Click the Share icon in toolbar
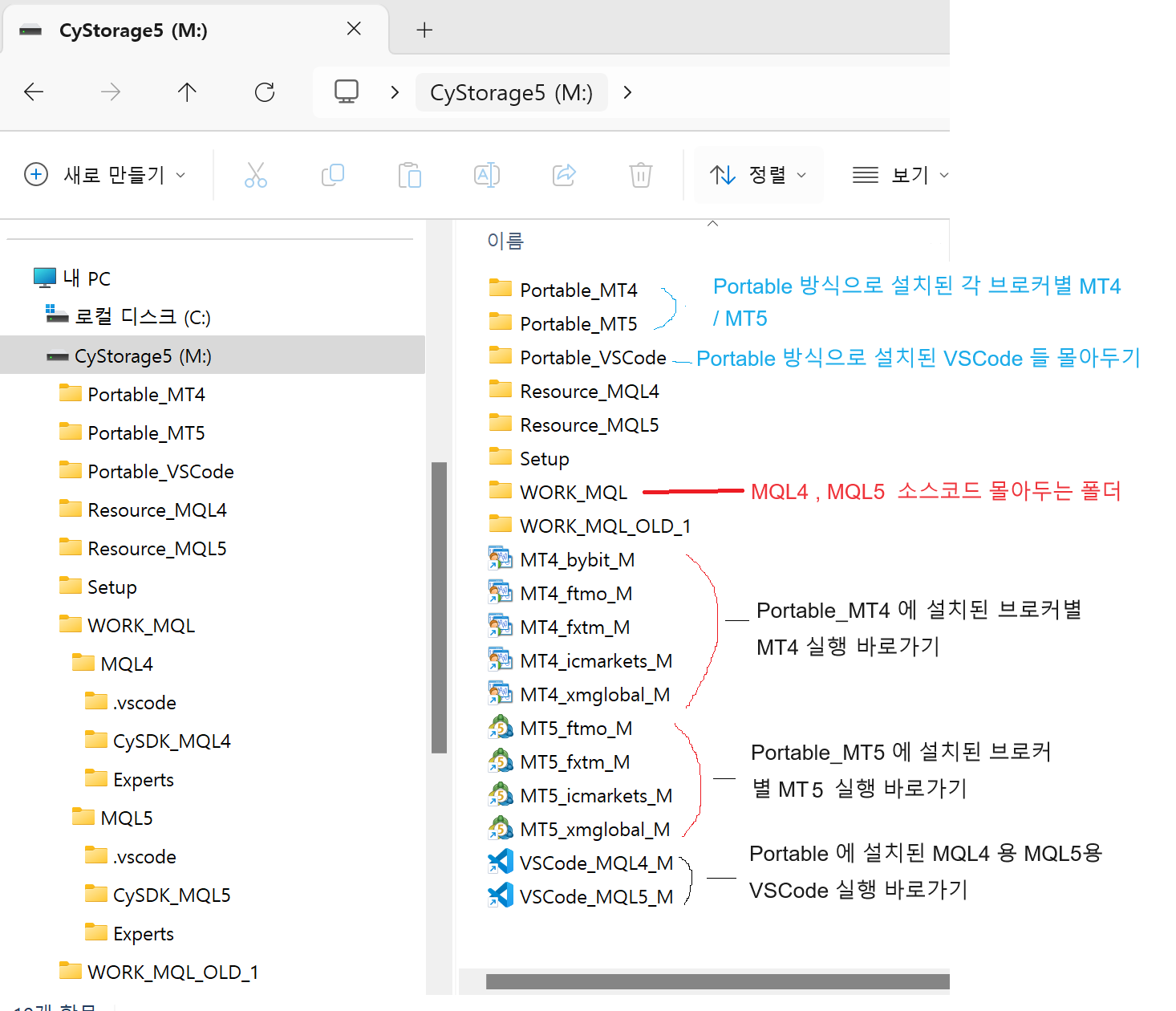 [564, 175]
